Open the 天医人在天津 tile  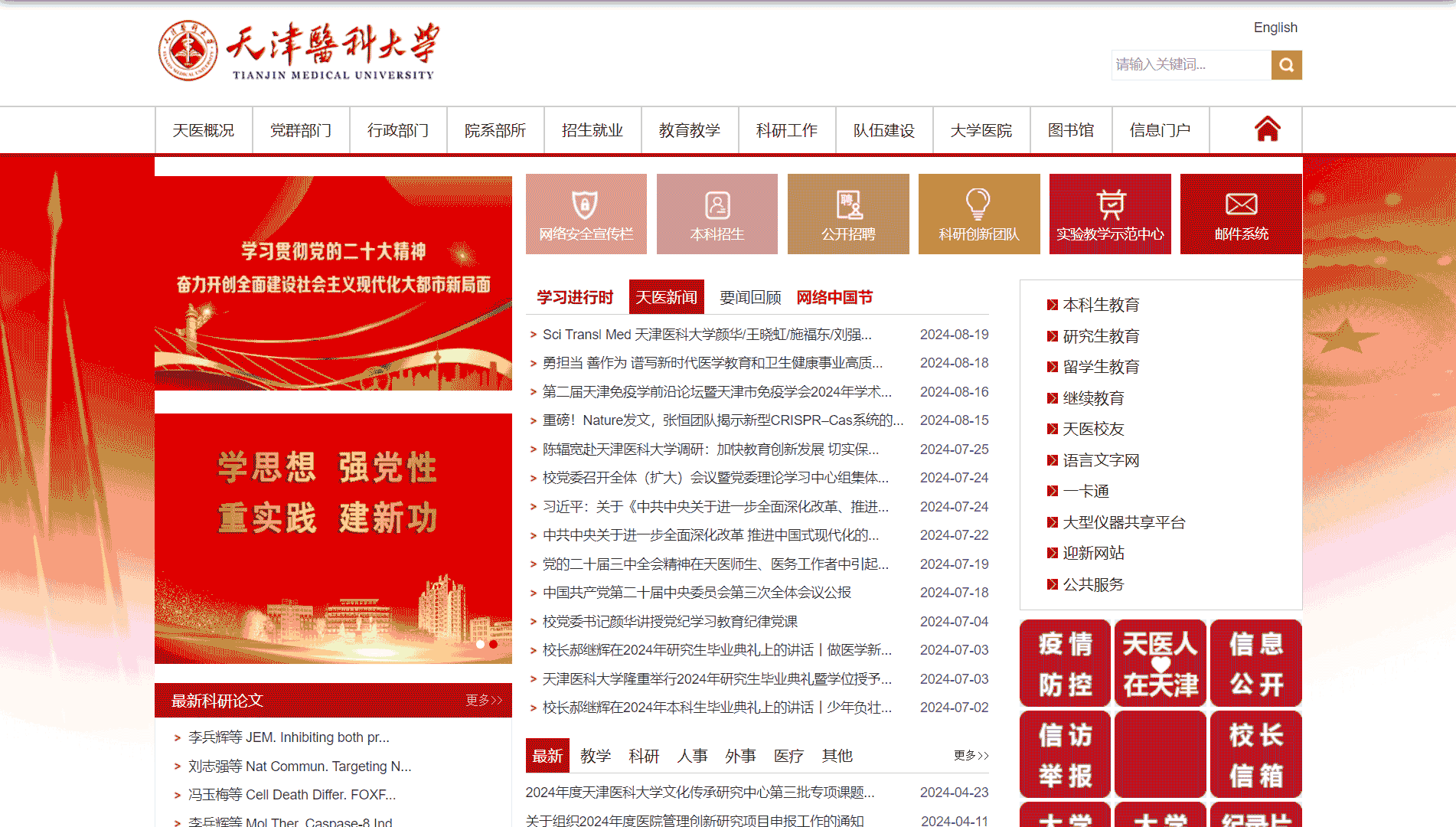pyautogui.click(x=1161, y=663)
